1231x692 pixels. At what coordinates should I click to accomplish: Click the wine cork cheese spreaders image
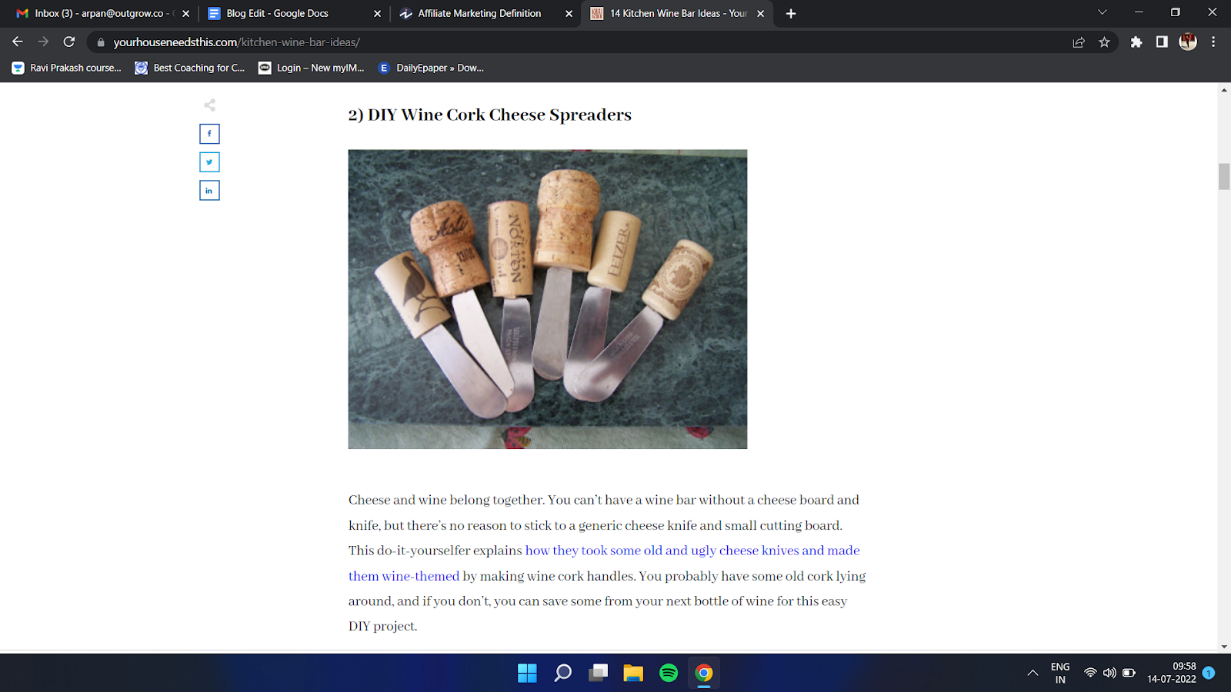pos(547,299)
